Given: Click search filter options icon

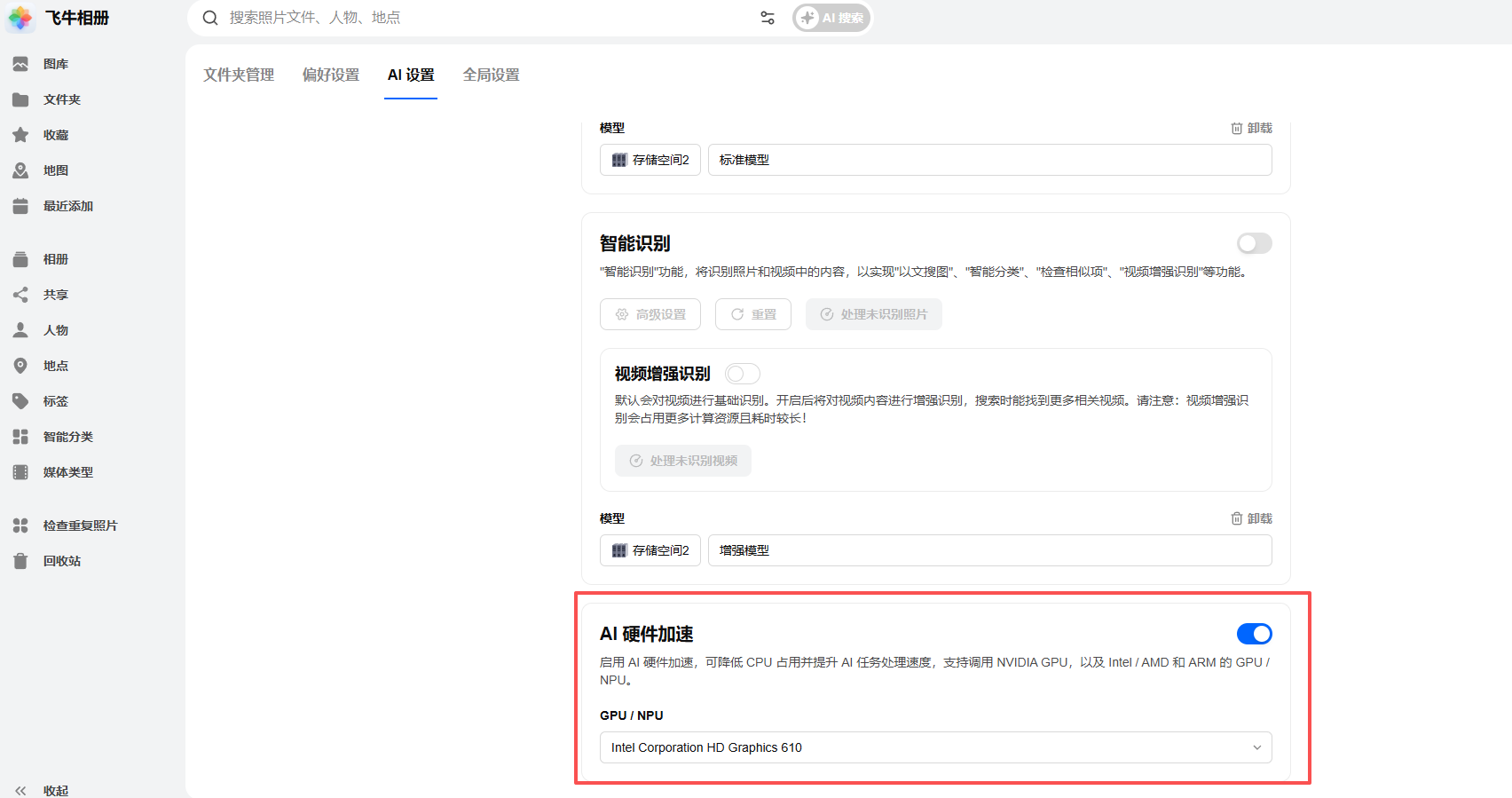Looking at the screenshot, I should (768, 18).
